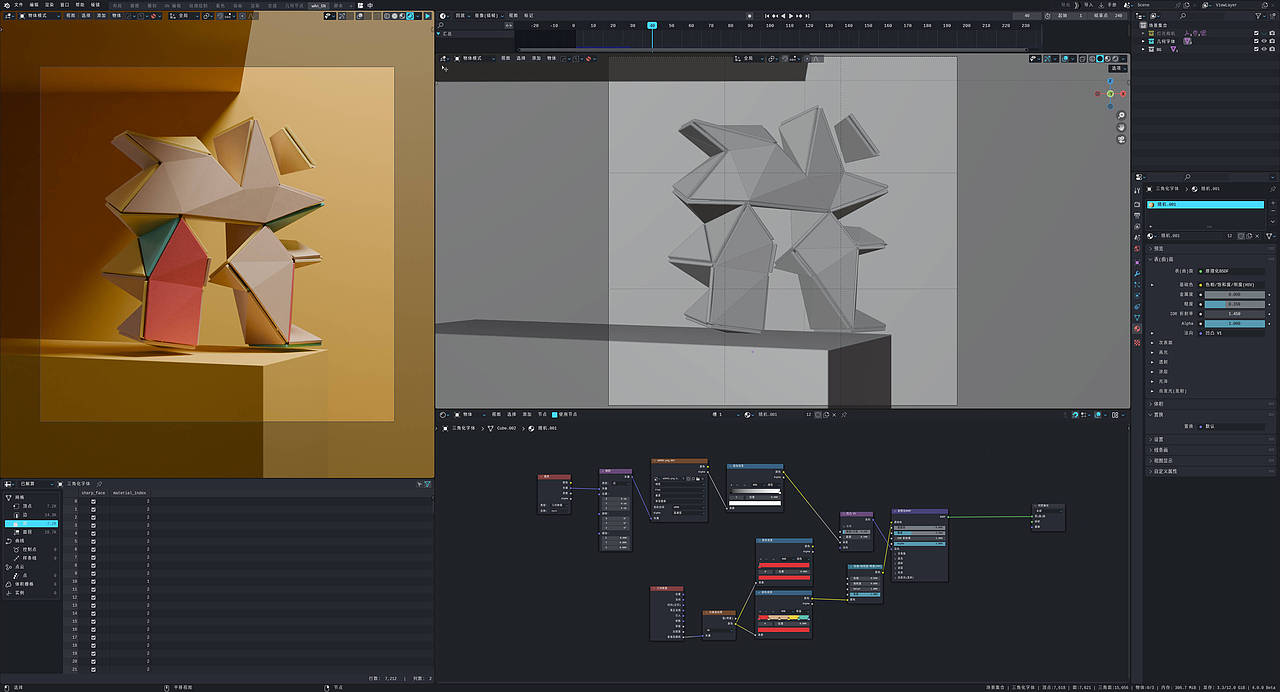Toggle exclude checkbox for 灯光相机 collection

pyautogui.click(x=1256, y=33)
